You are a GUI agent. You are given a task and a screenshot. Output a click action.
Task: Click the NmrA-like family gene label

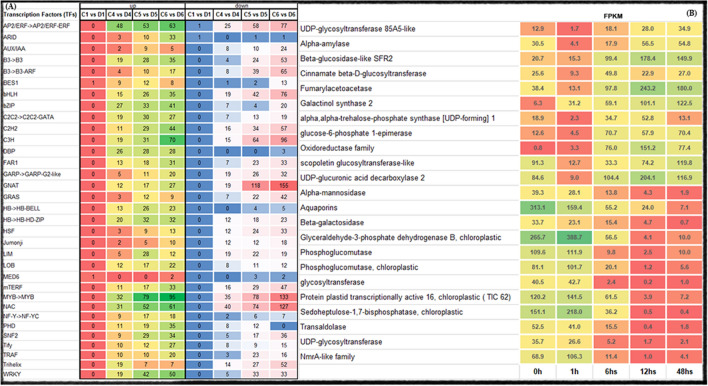point(327,357)
